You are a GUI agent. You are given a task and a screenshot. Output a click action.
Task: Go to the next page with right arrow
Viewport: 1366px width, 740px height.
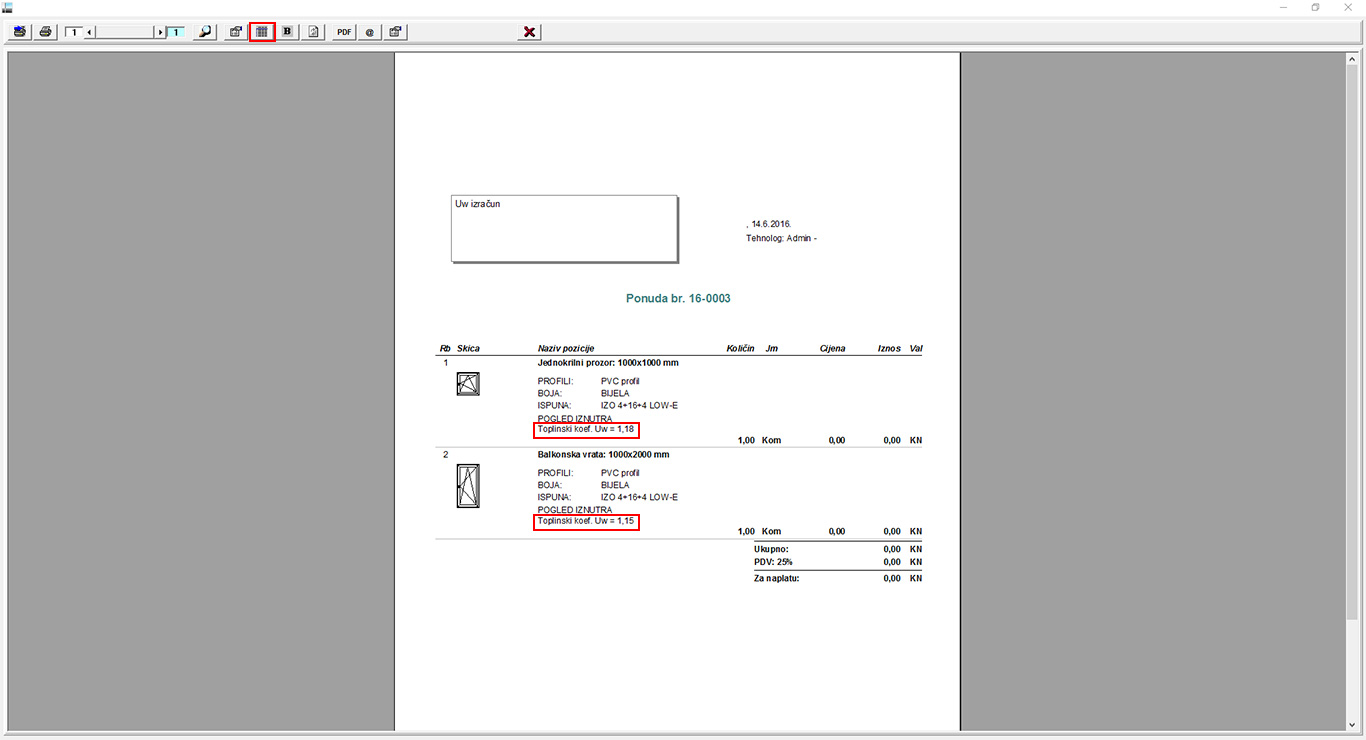(160, 32)
